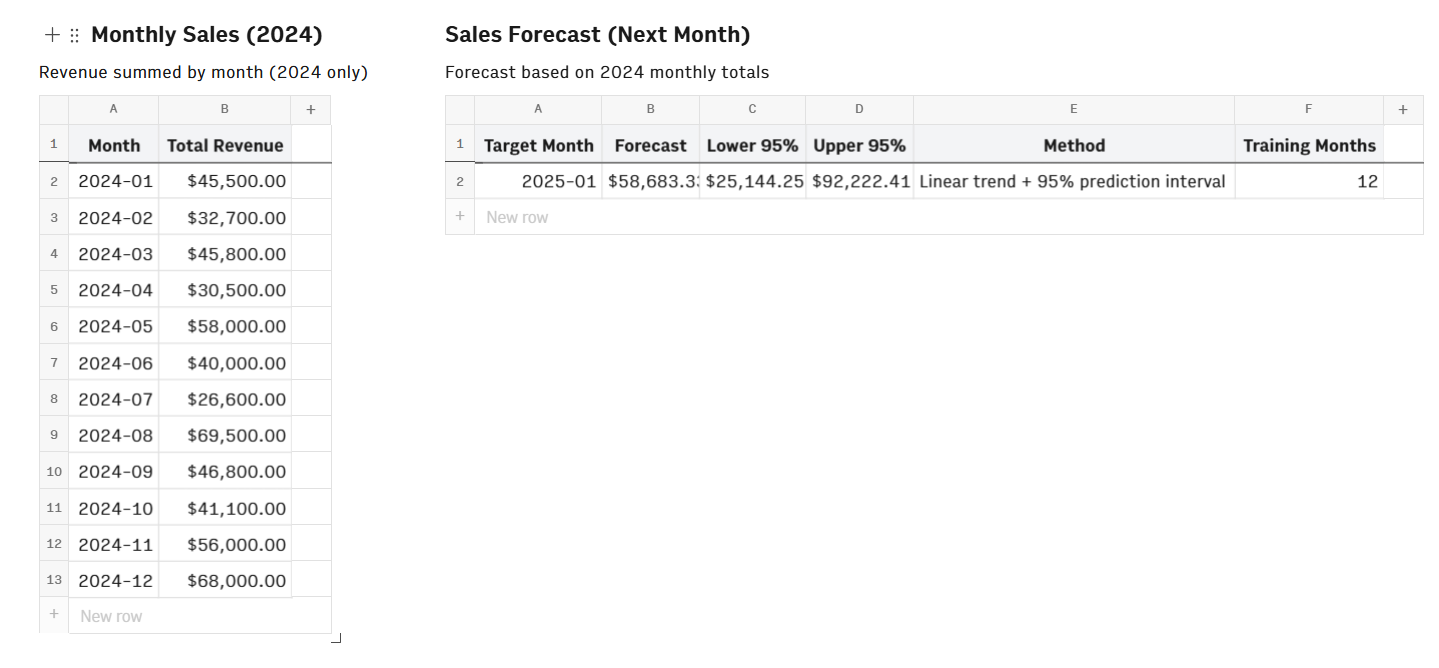Select the cell containing $45,500.00
This screenshot has width=1439, height=668.
click(224, 181)
